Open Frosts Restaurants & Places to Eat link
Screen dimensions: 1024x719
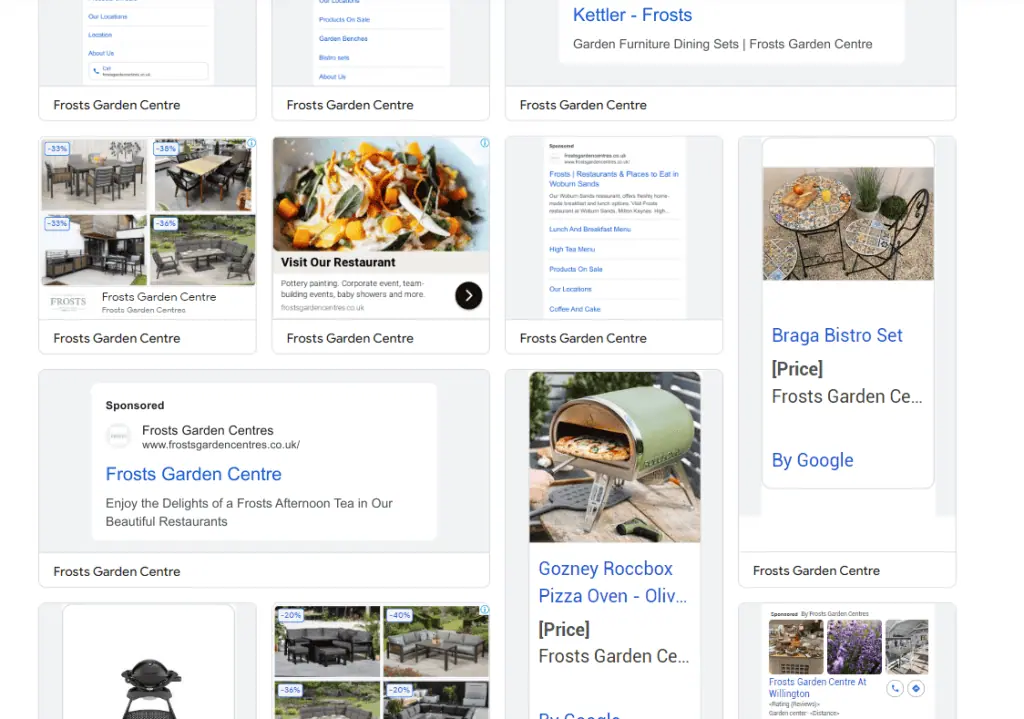[613, 179]
